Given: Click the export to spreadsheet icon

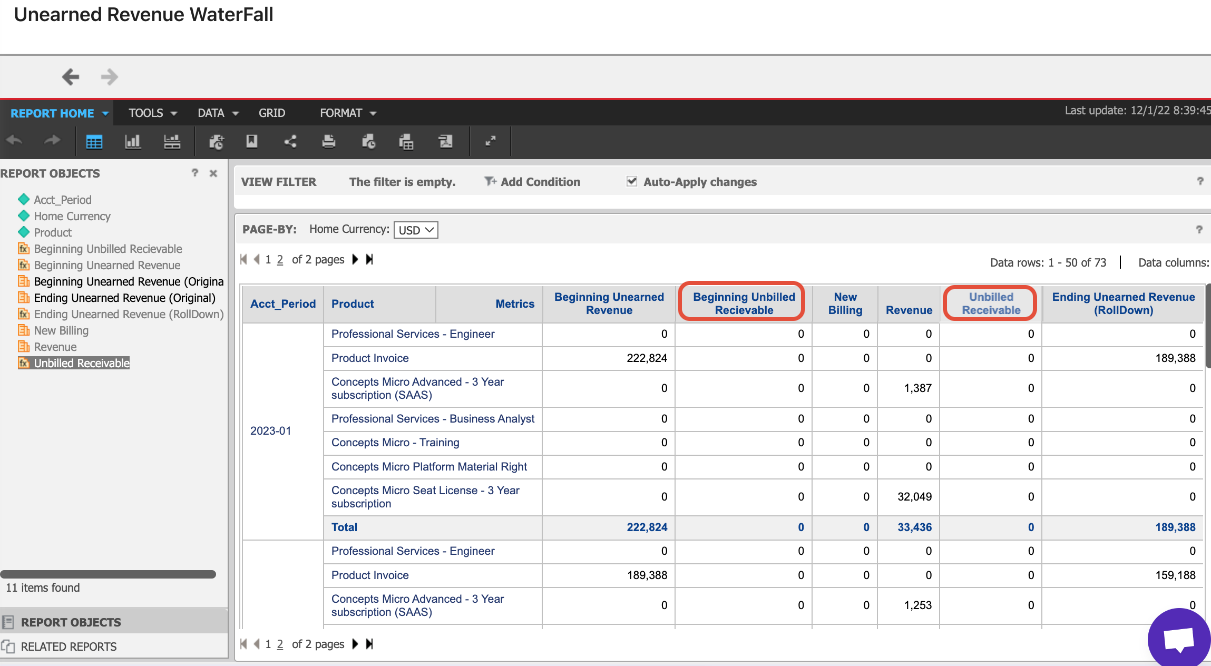Looking at the screenshot, I should pyautogui.click(x=406, y=141).
